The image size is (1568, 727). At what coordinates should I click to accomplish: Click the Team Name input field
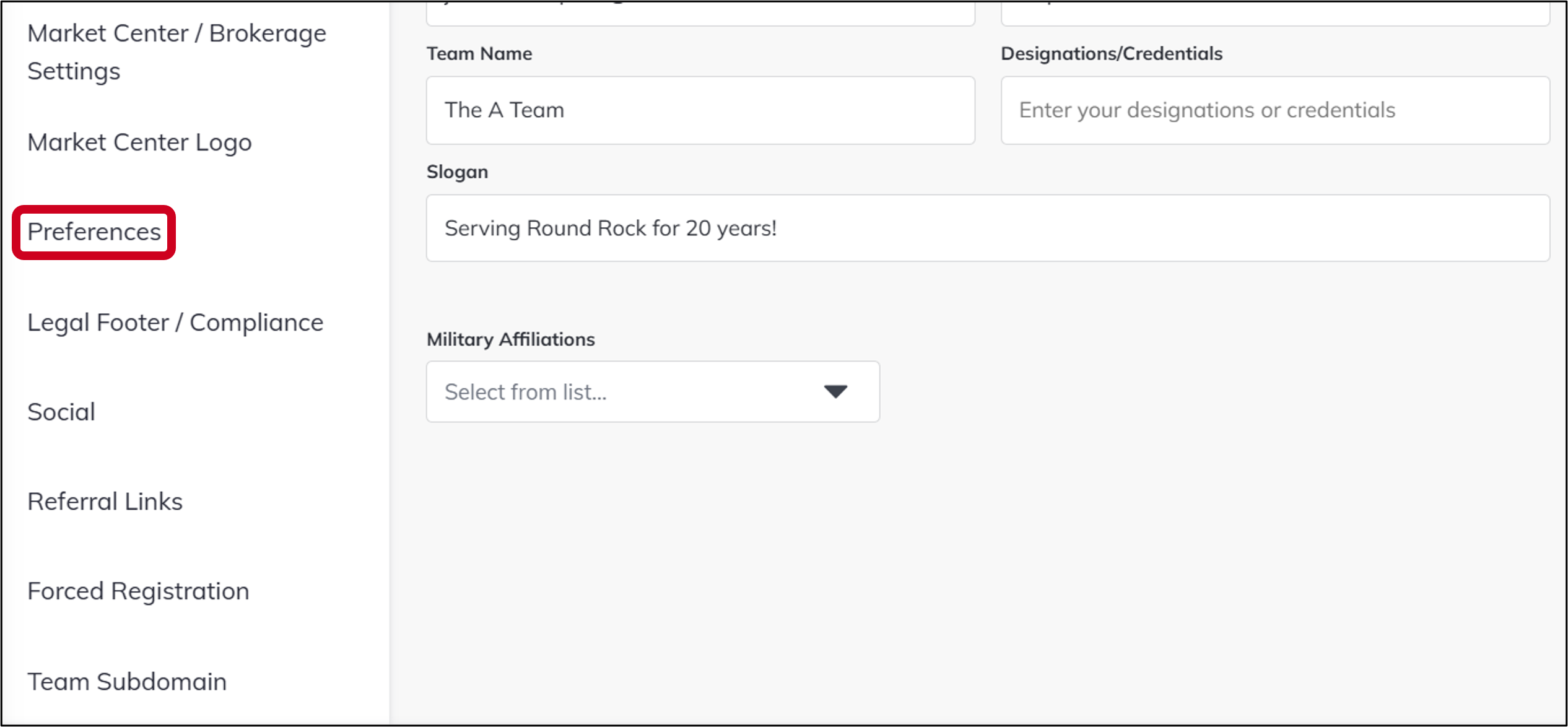[x=700, y=110]
